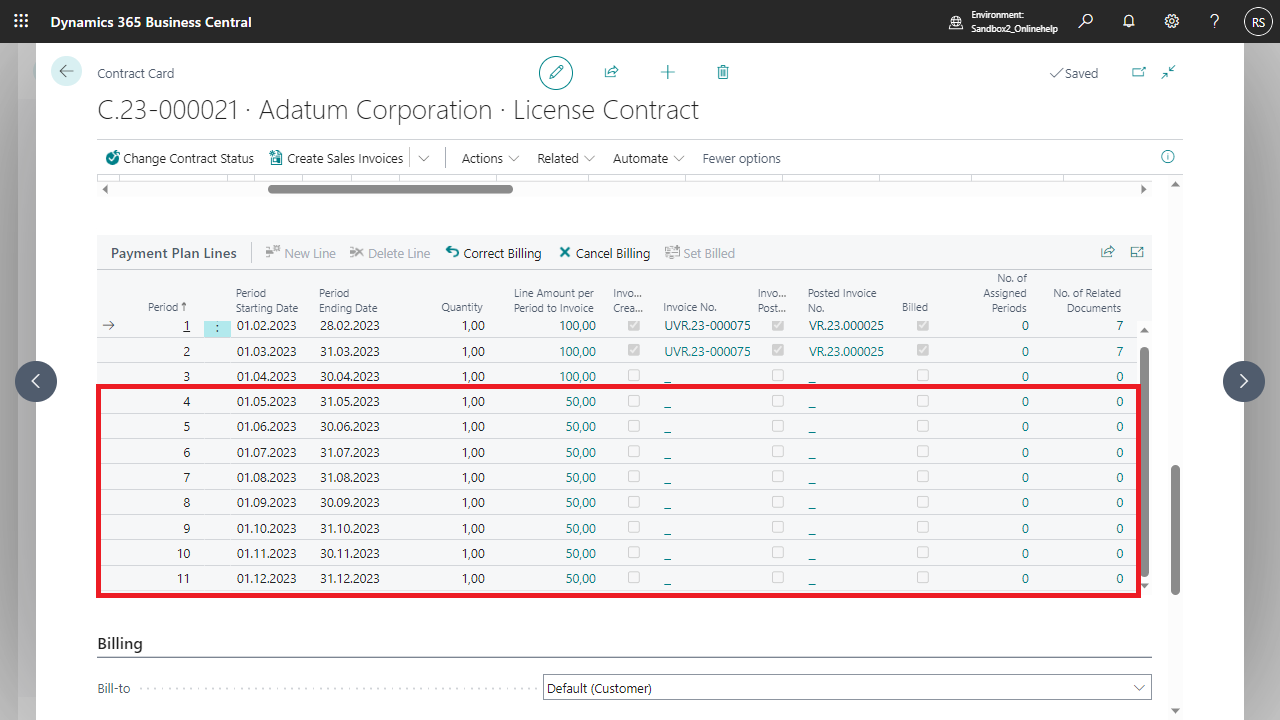This screenshot has height=720, width=1280.
Task: Expand the chevron next to Create Sales Invoices
Action: 424,158
